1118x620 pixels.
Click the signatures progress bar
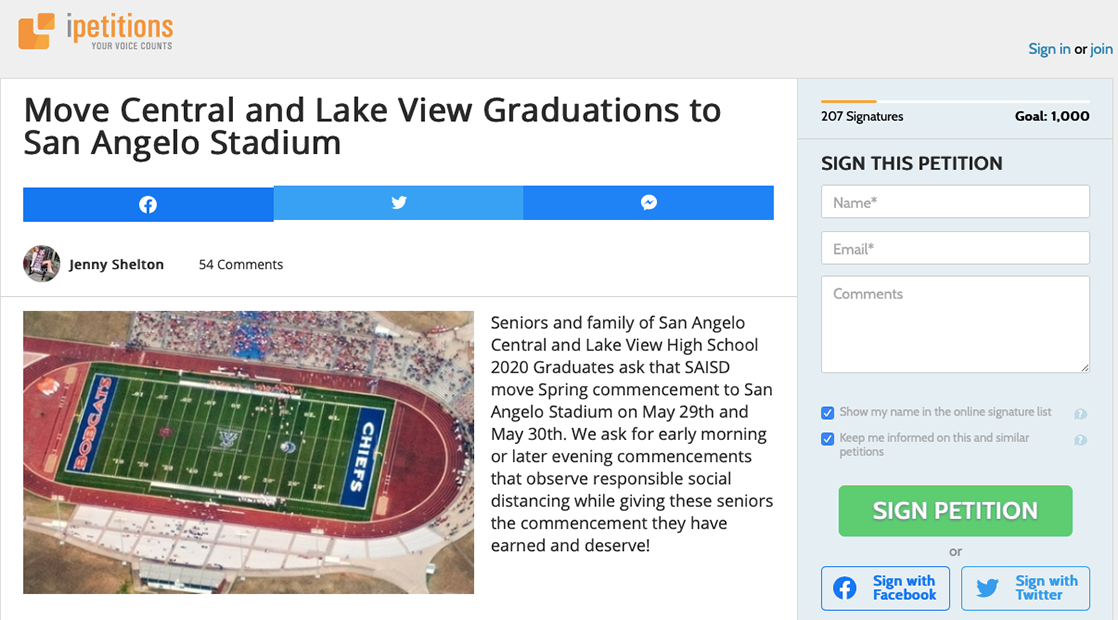955,101
